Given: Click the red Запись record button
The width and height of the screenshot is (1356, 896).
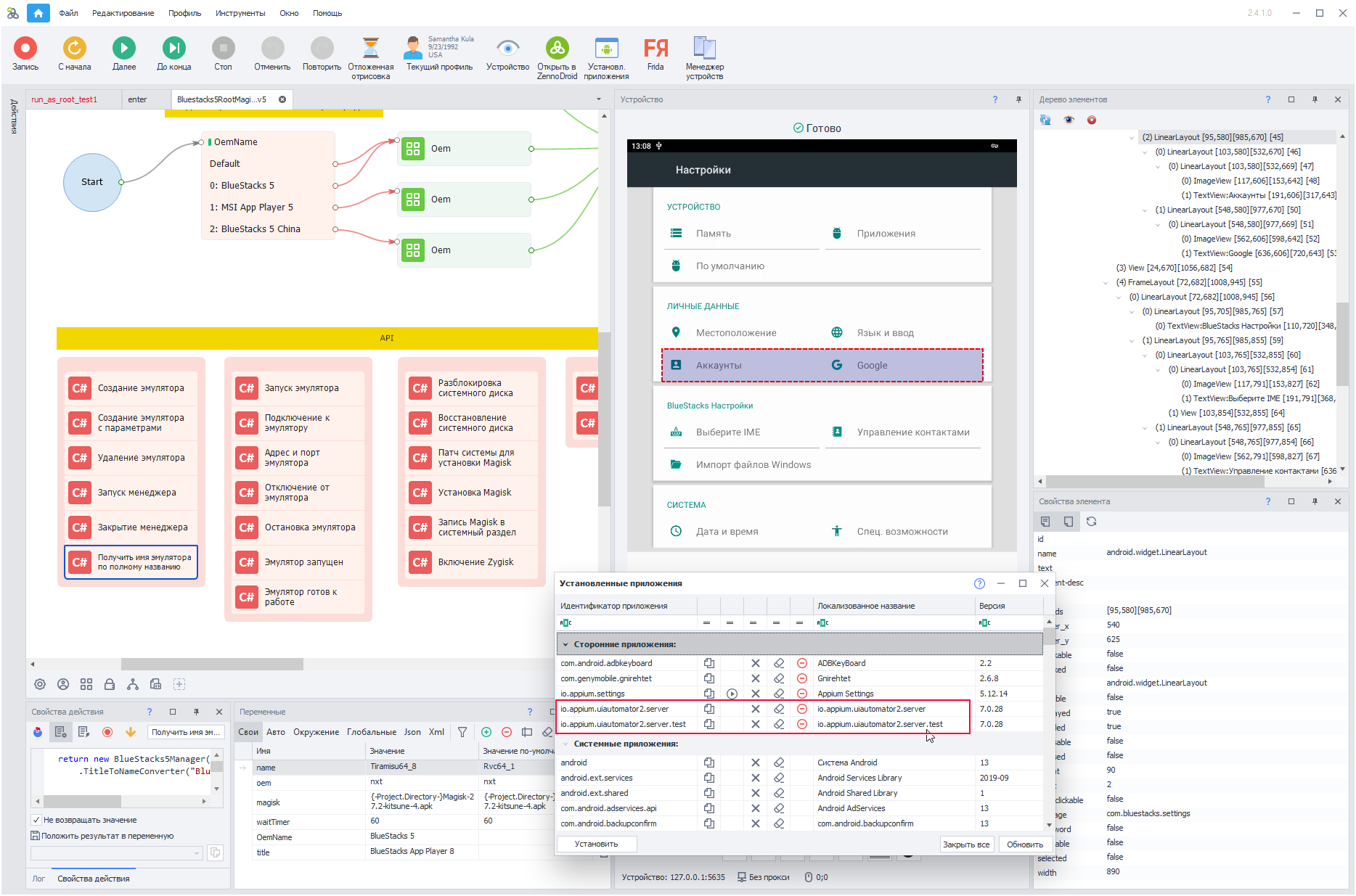Looking at the screenshot, I should pyautogui.click(x=25, y=49).
